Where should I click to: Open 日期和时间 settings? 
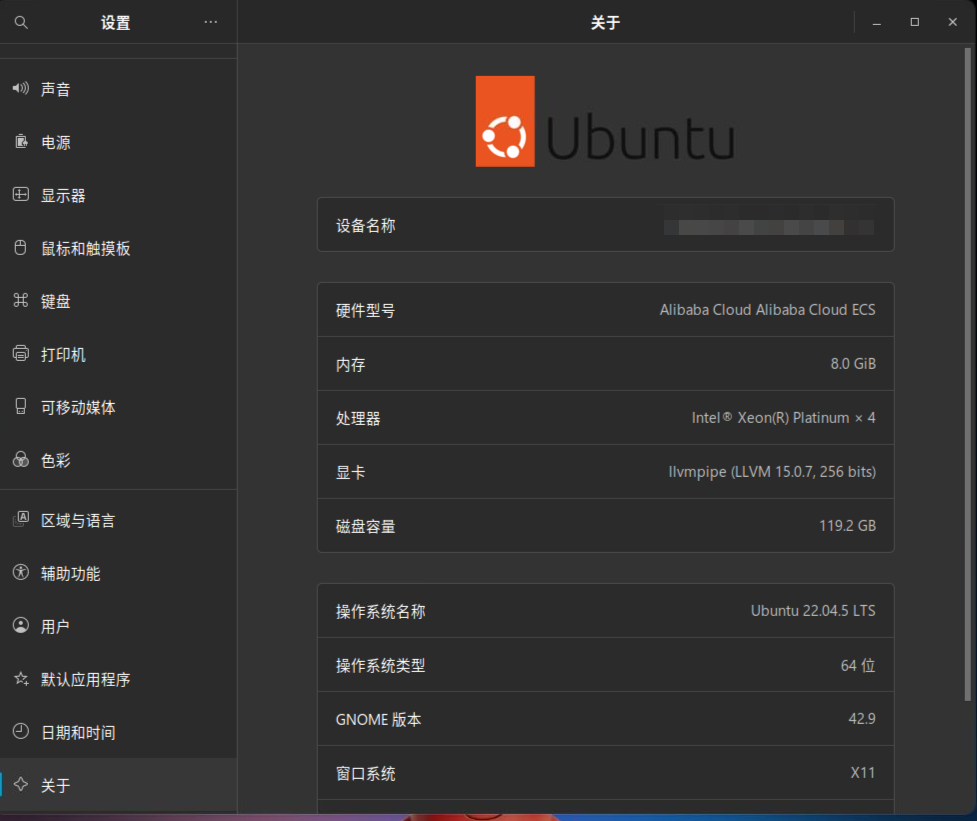118,732
